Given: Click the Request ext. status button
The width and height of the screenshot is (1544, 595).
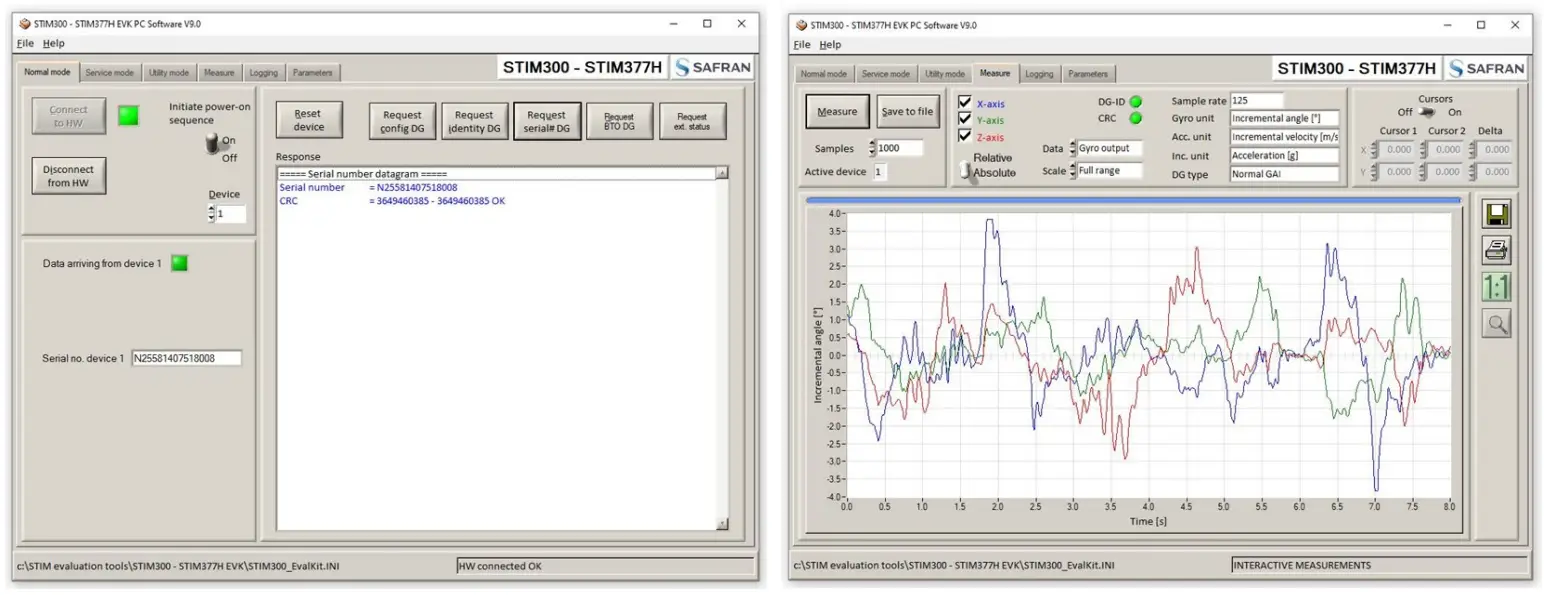Looking at the screenshot, I should tap(692, 121).
